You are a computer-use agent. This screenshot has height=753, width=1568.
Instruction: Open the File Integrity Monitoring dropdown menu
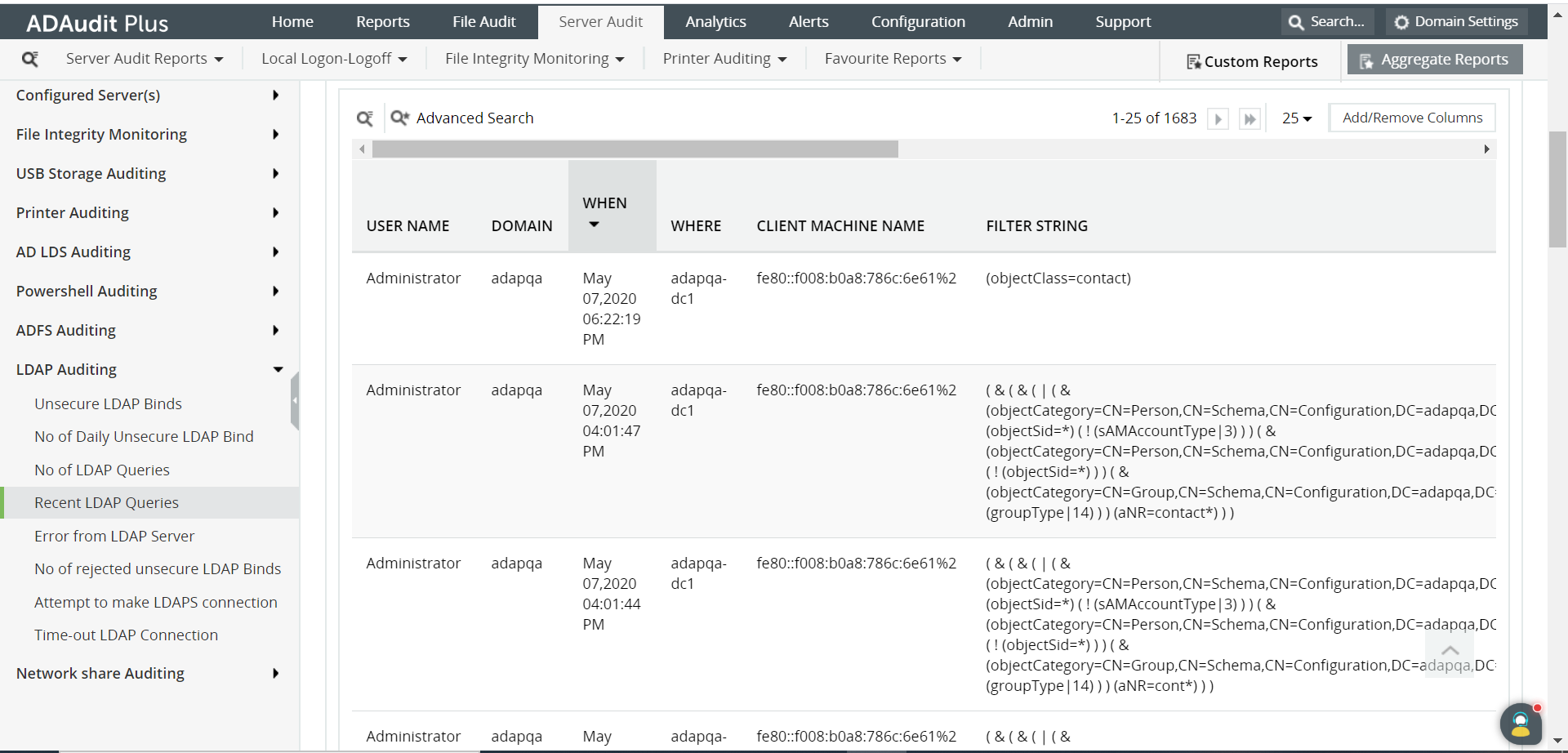[534, 59]
